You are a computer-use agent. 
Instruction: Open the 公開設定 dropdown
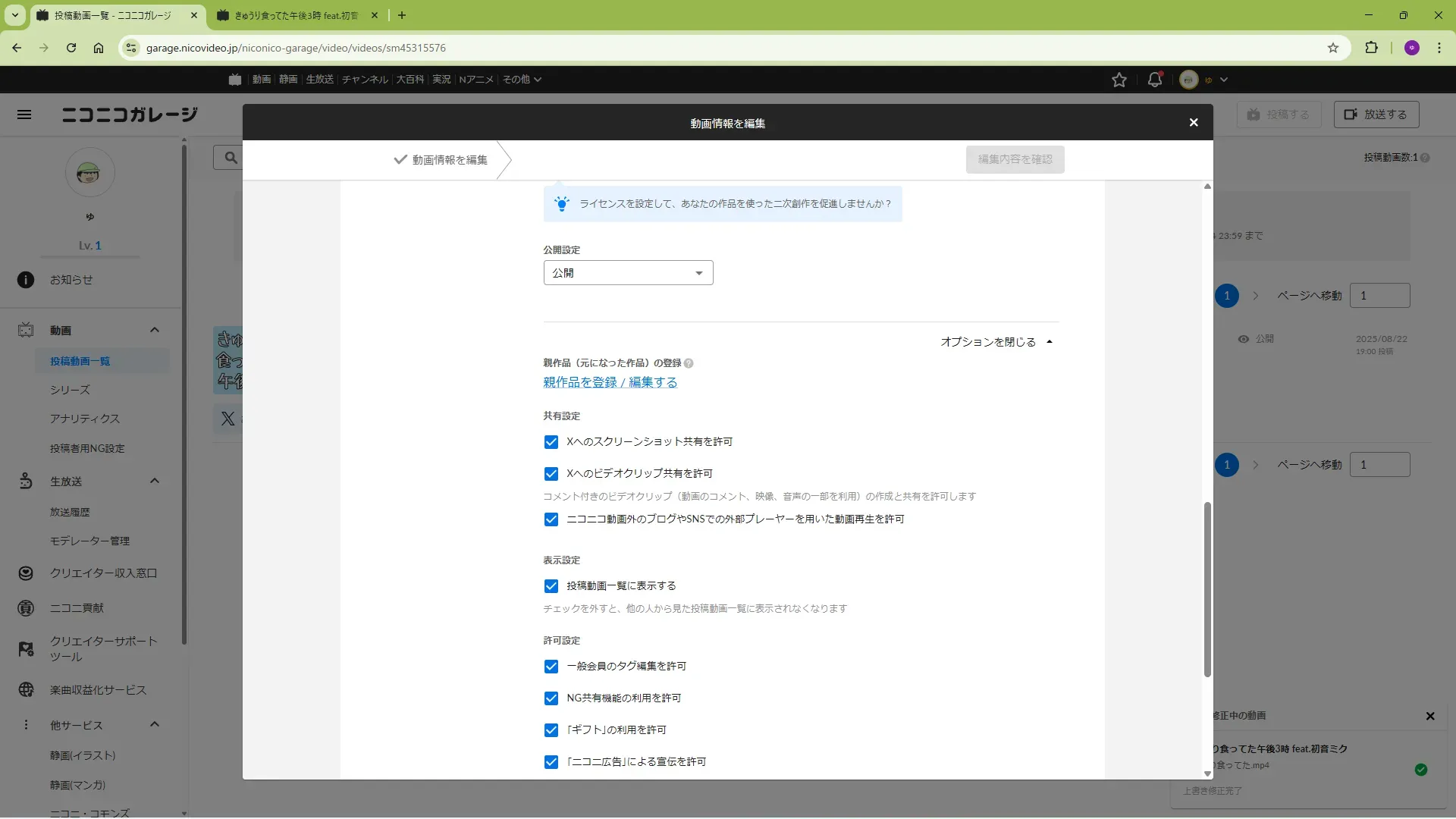628,273
